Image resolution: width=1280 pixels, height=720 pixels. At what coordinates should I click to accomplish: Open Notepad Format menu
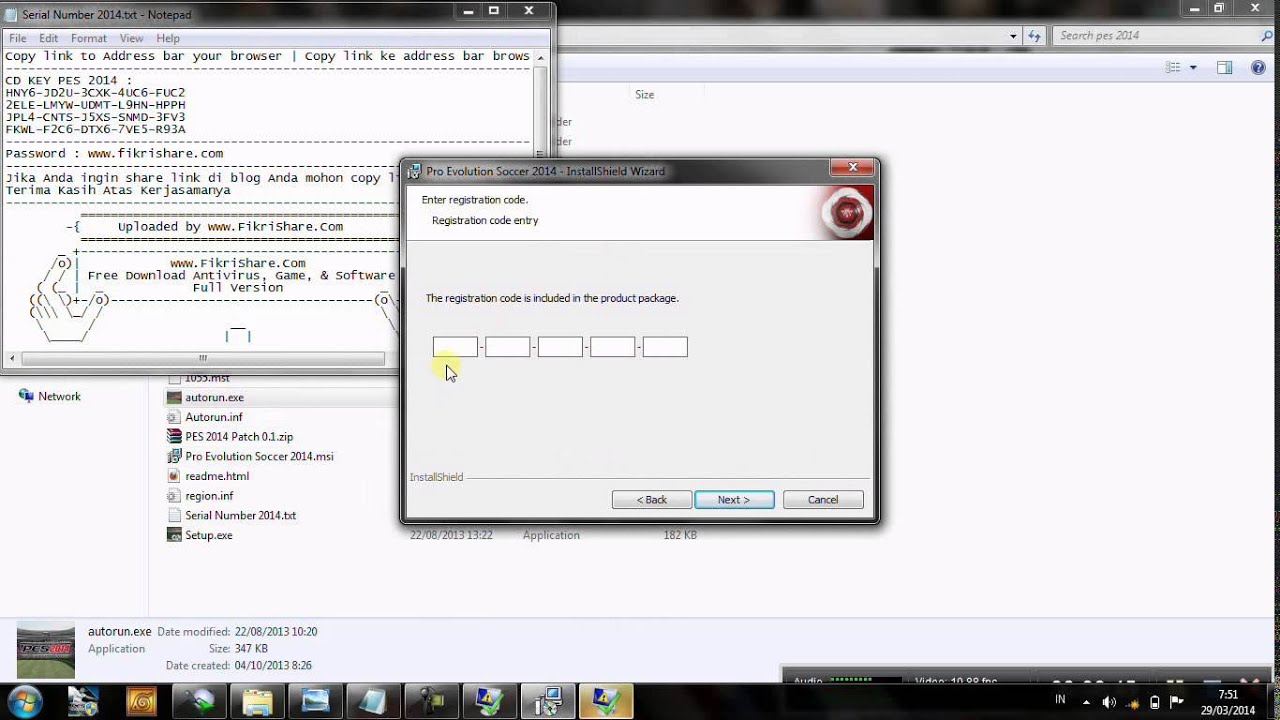pos(89,38)
